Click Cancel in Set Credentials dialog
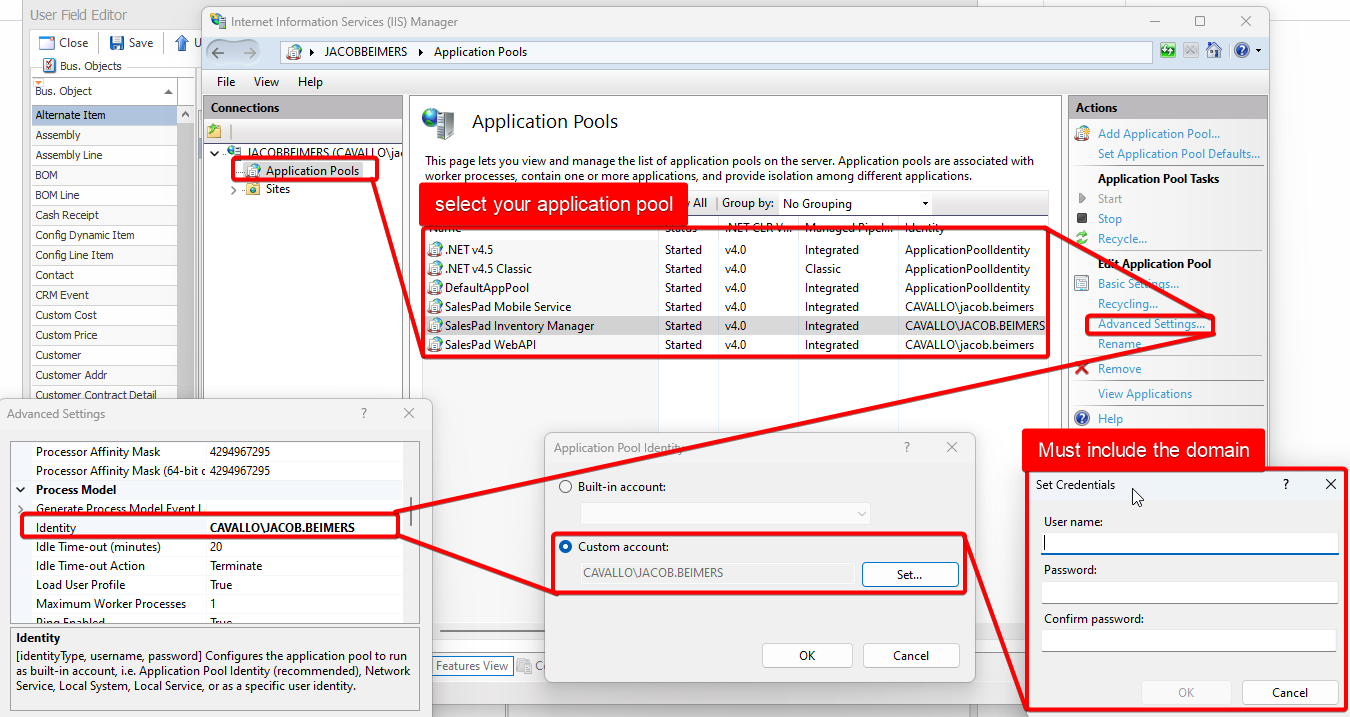1350x717 pixels. (1290, 692)
